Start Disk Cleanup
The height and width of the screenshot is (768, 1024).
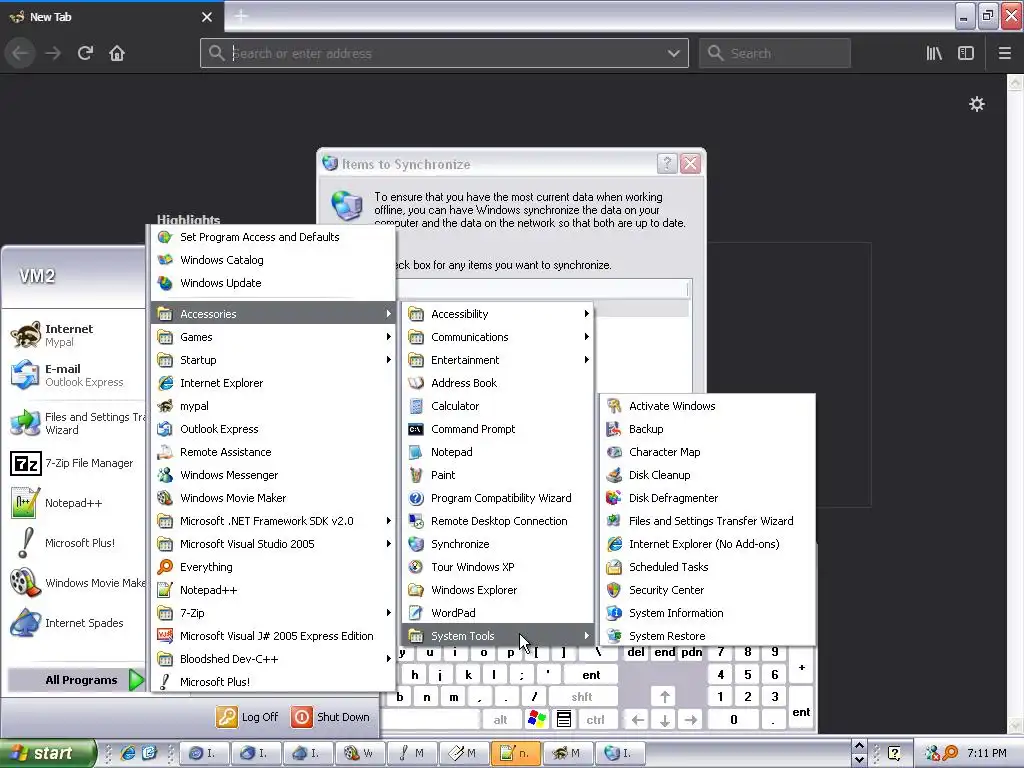[x=707, y=475]
